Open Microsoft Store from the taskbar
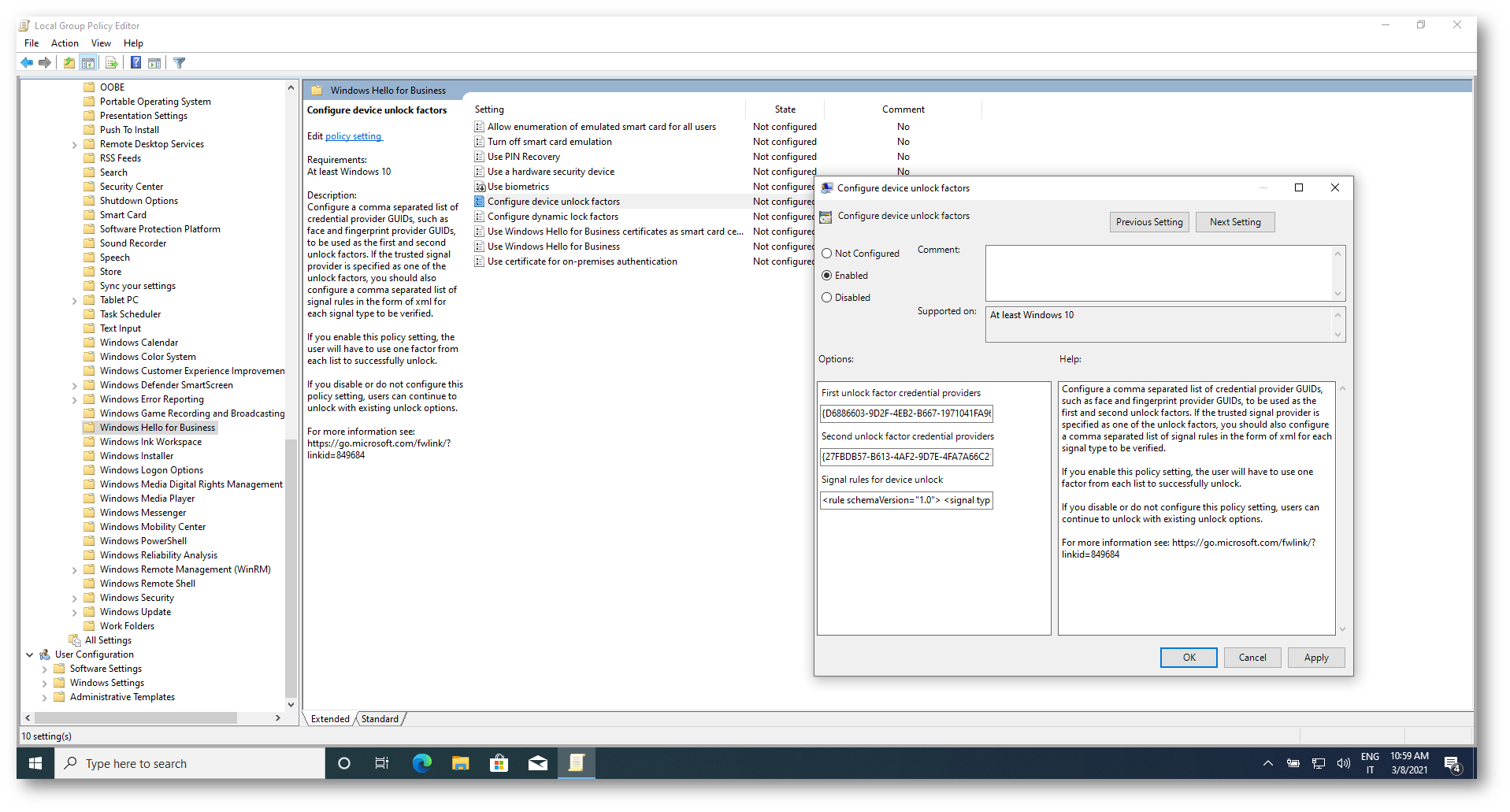1510x812 pixels. pyautogui.click(x=499, y=763)
